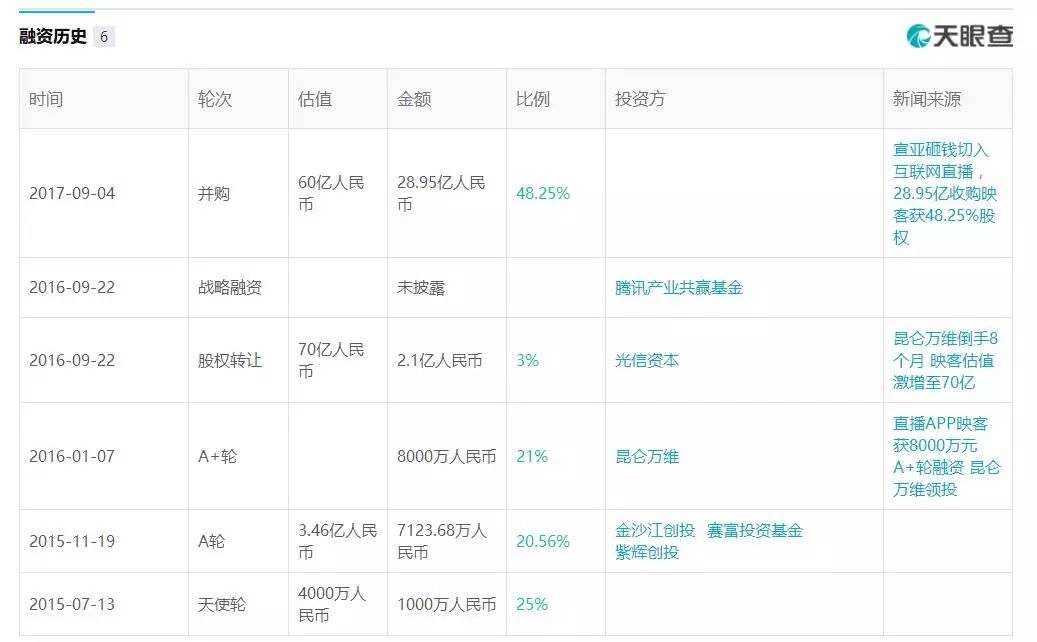Select valuation cell 4000万人民币
This screenshot has width=1037, height=642.
coord(332,604)
